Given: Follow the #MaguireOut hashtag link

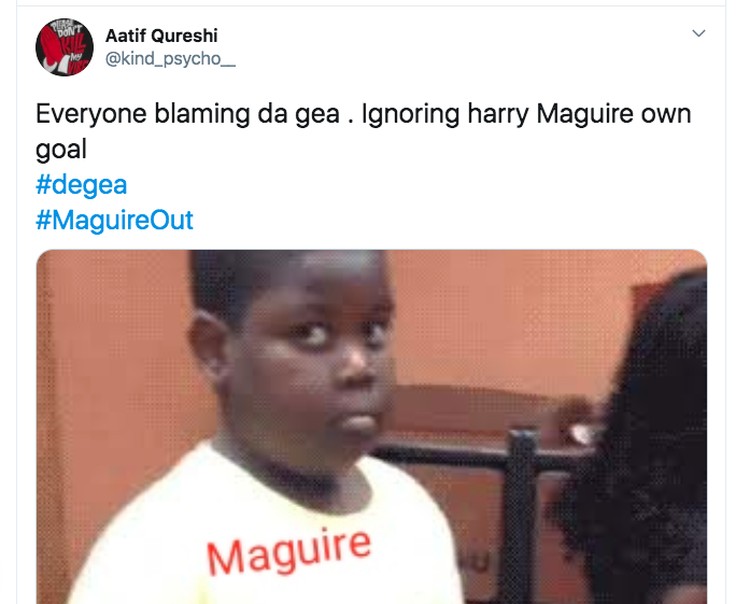Looking at the screenshot, I should [114, 220].
